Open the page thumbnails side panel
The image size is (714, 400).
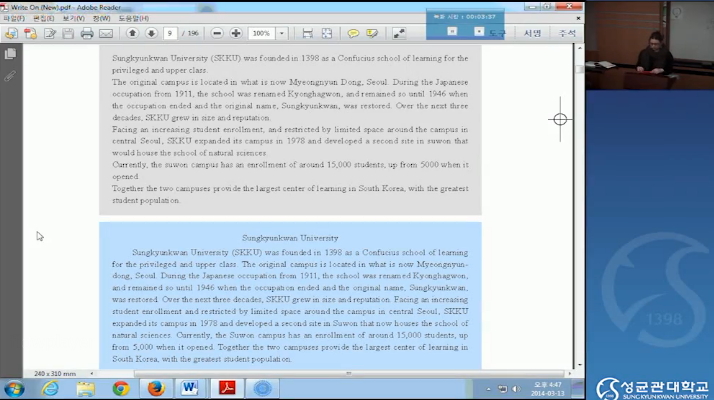pos(10,54)
